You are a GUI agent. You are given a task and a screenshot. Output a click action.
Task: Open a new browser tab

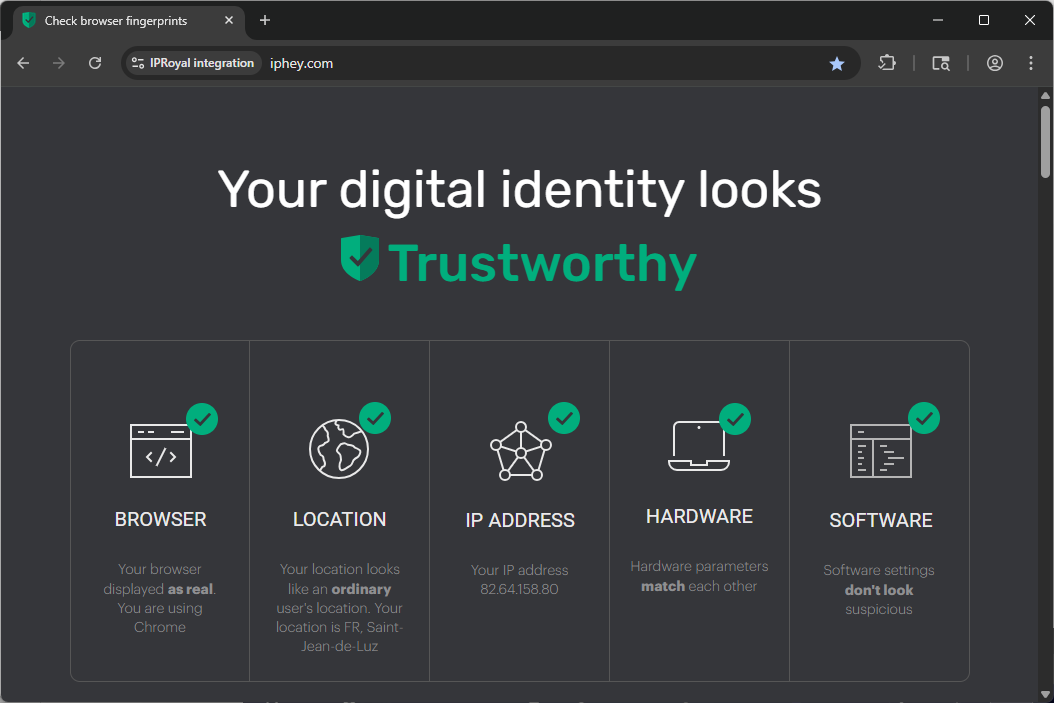[x=265, y=21]
